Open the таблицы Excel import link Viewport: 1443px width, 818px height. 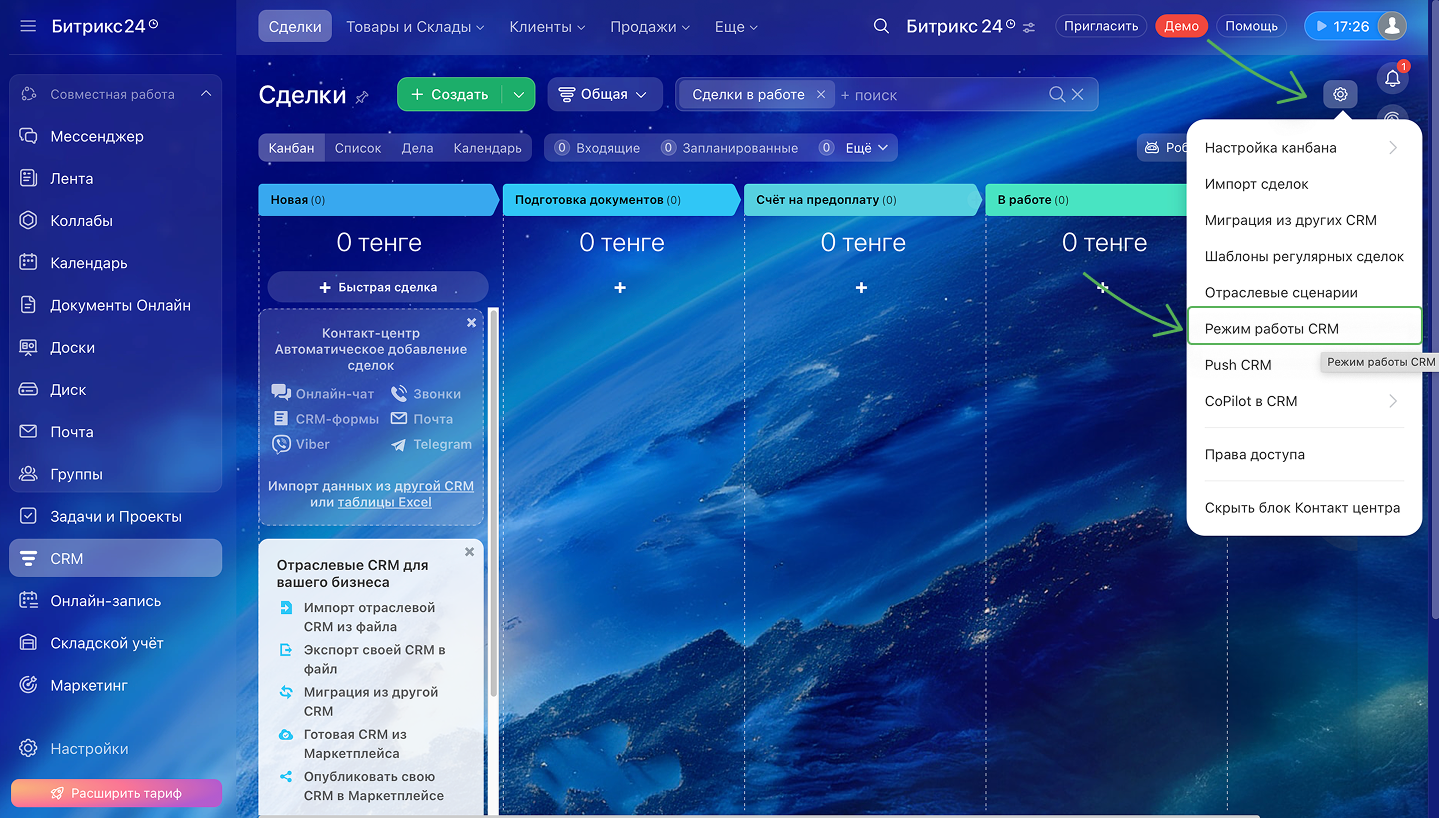point(384,502)
